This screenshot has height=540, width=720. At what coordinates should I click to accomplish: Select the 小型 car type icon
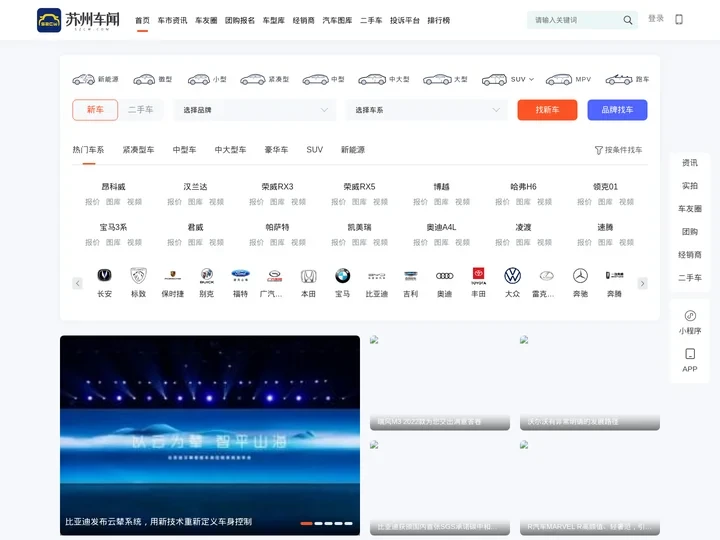point(199,79)
